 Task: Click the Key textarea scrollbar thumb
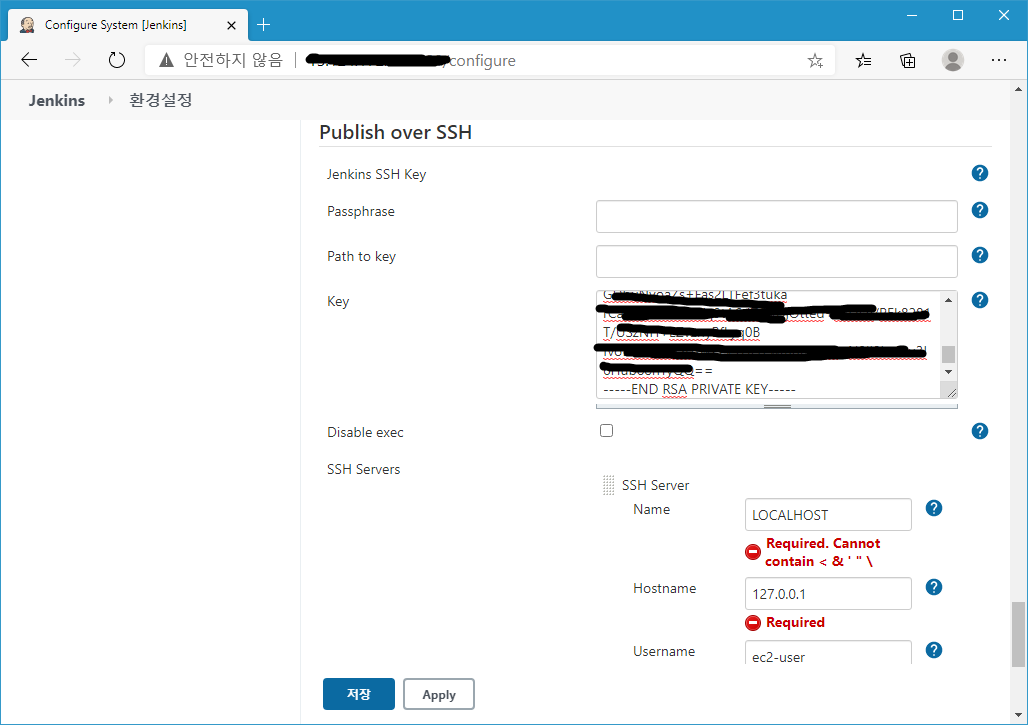(x=948, y=354)
